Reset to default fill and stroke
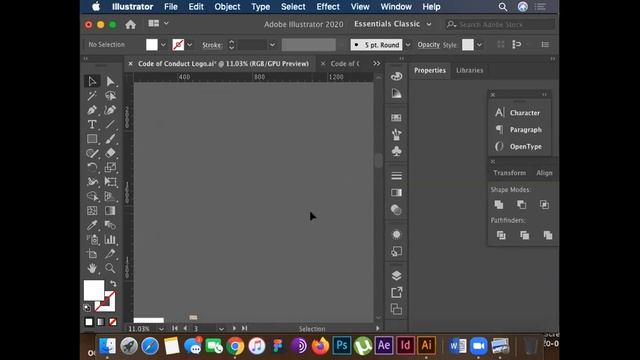 pyautogui.click(x=87, y=307)
